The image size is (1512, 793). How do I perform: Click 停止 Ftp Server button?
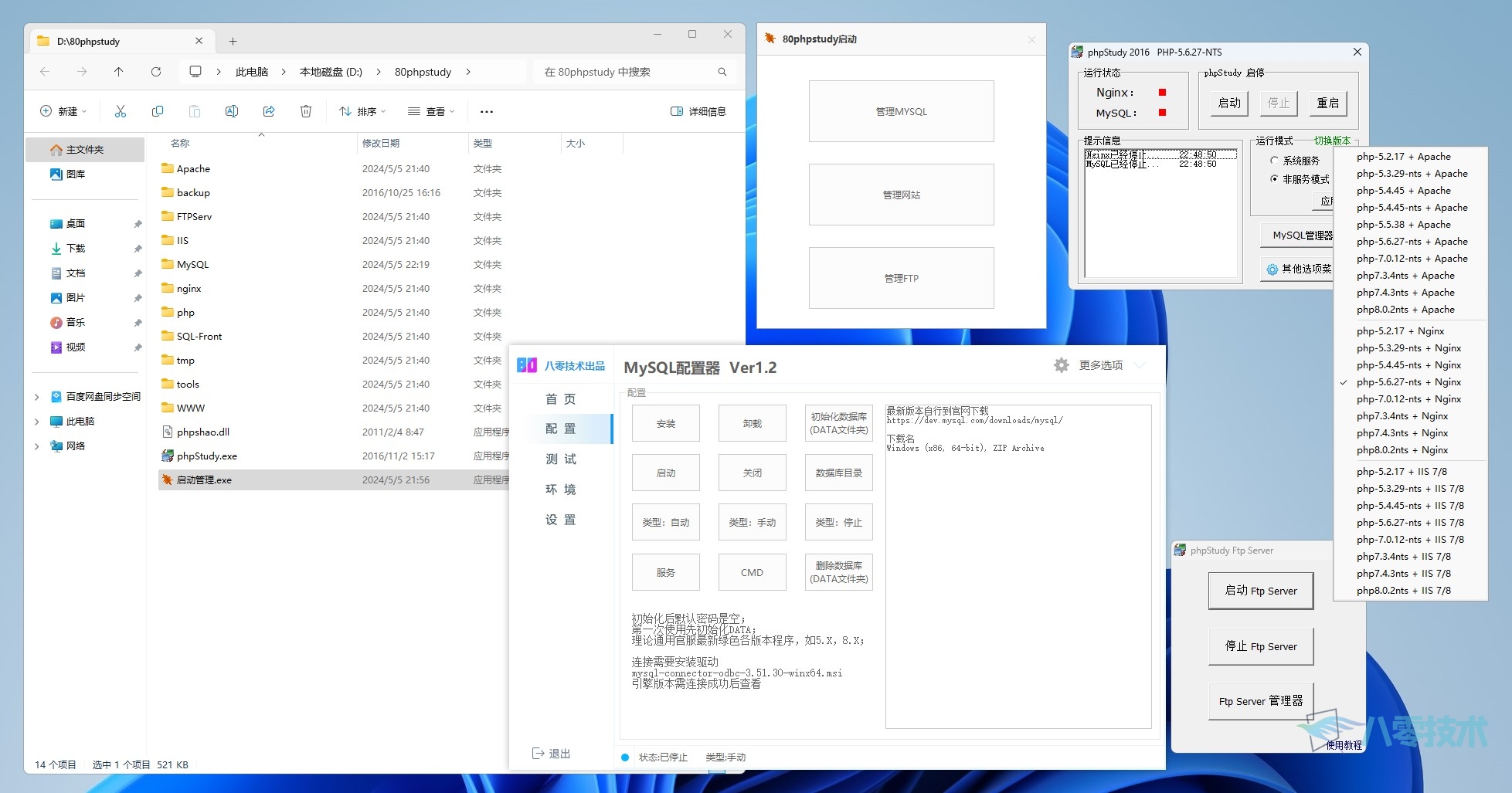click(x=1261, y=646)
